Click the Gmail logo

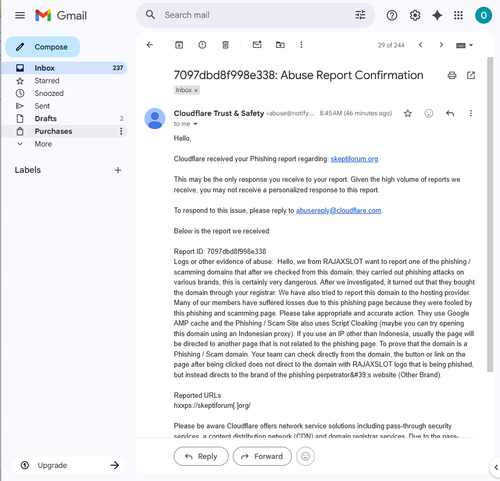tap(61, 15)
